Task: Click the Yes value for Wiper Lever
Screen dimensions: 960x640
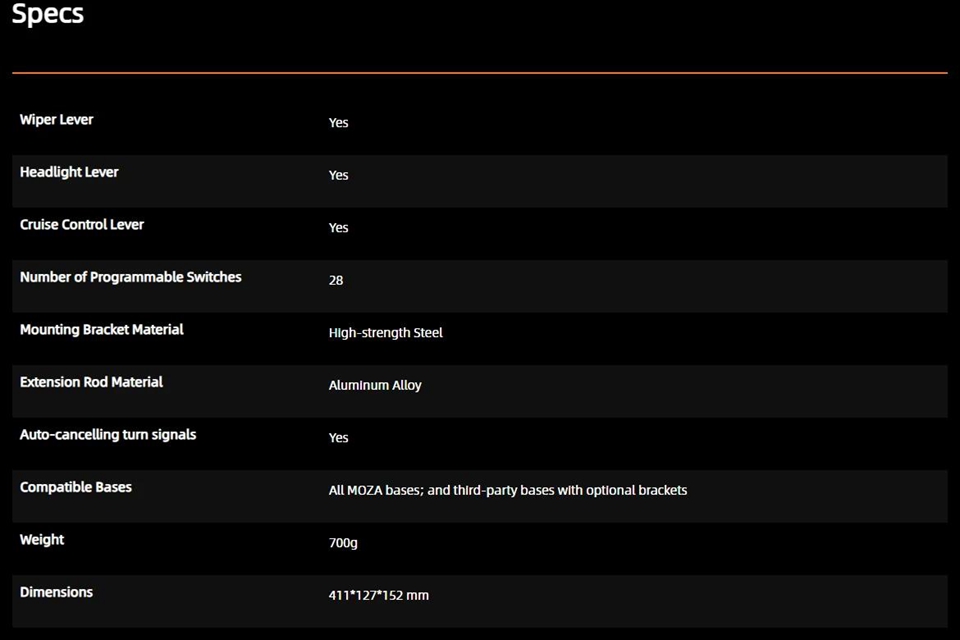Action: tap(338, 123)
